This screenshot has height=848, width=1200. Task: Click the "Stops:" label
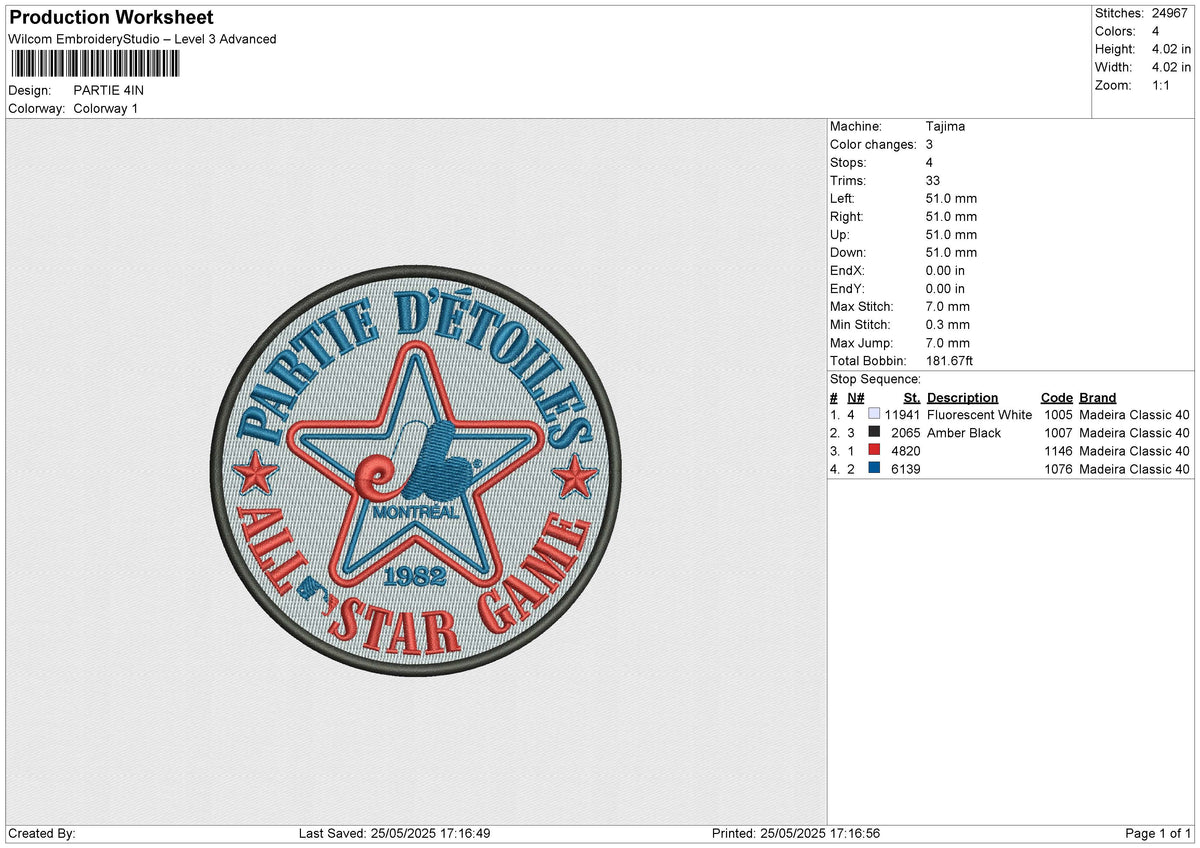(x=848, y=163)
